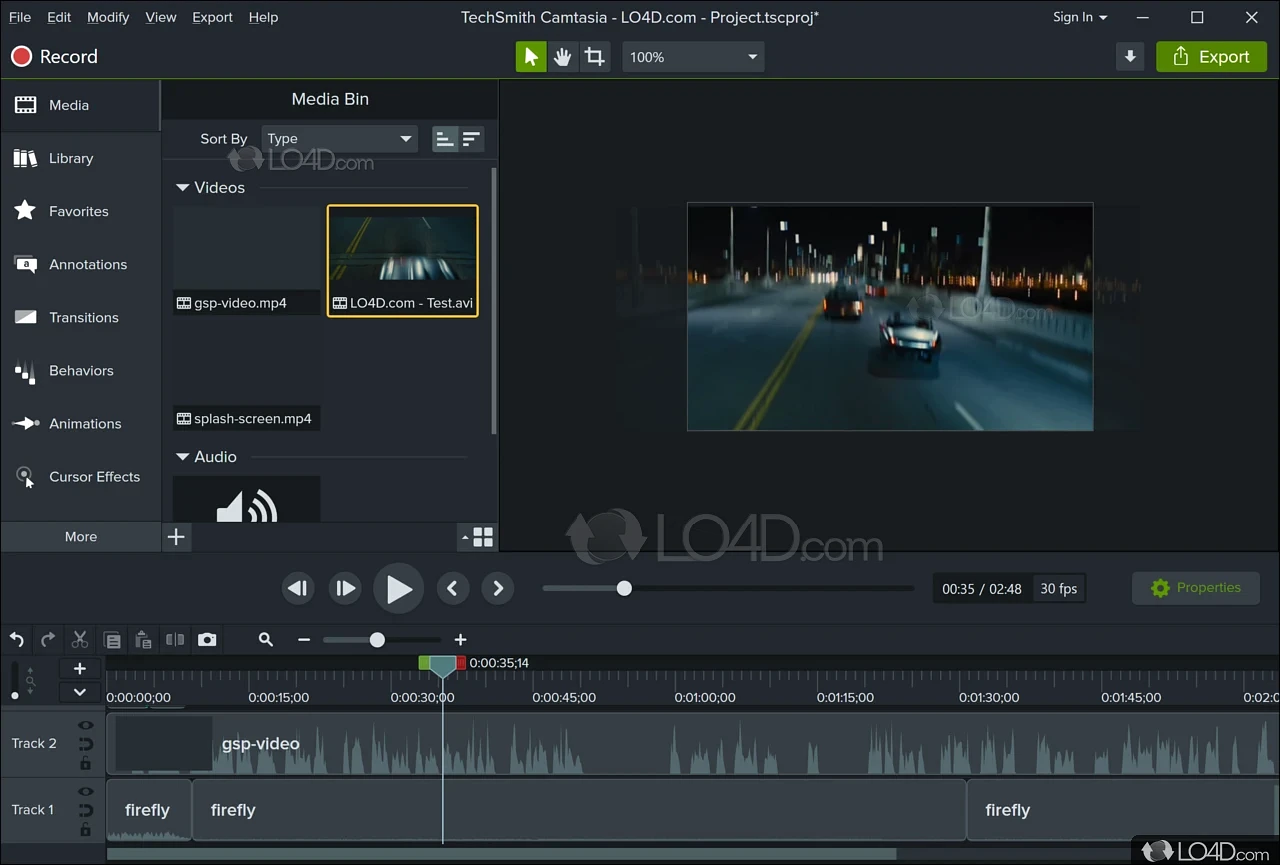Screen dimensions: 1280x865
Task: Click the timeline zoom slider handle
Action: point(377,640)
